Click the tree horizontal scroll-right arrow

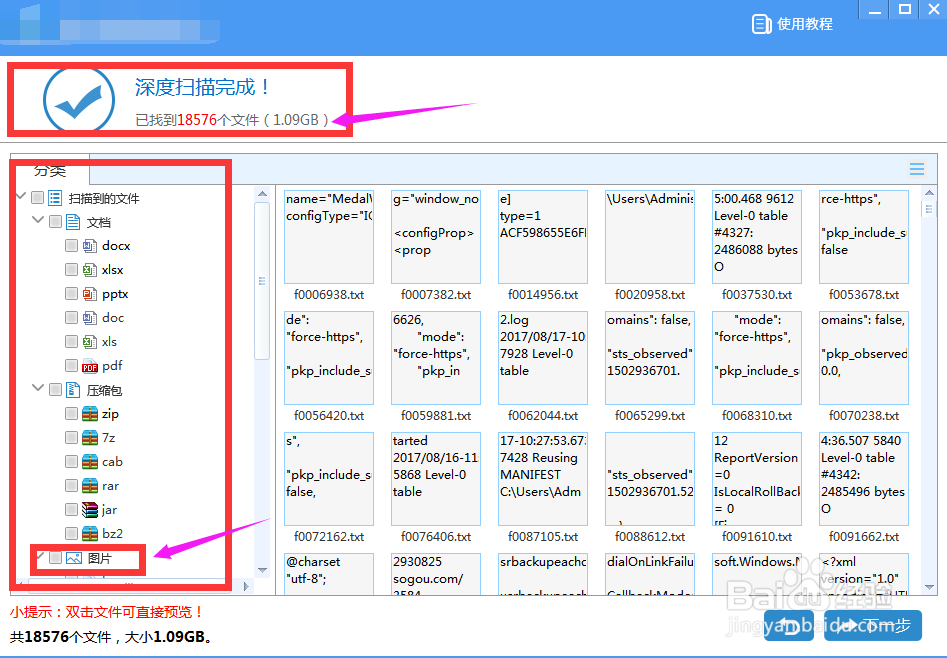click(246, 586)
